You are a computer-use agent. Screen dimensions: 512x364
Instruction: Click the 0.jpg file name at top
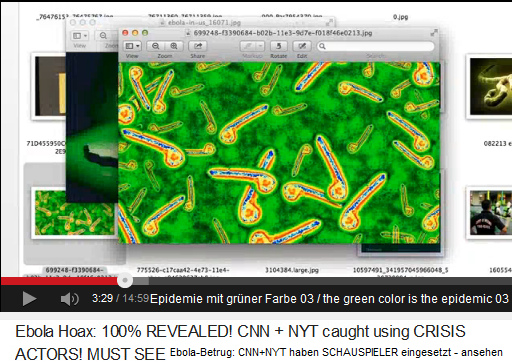tap(400, 17)
